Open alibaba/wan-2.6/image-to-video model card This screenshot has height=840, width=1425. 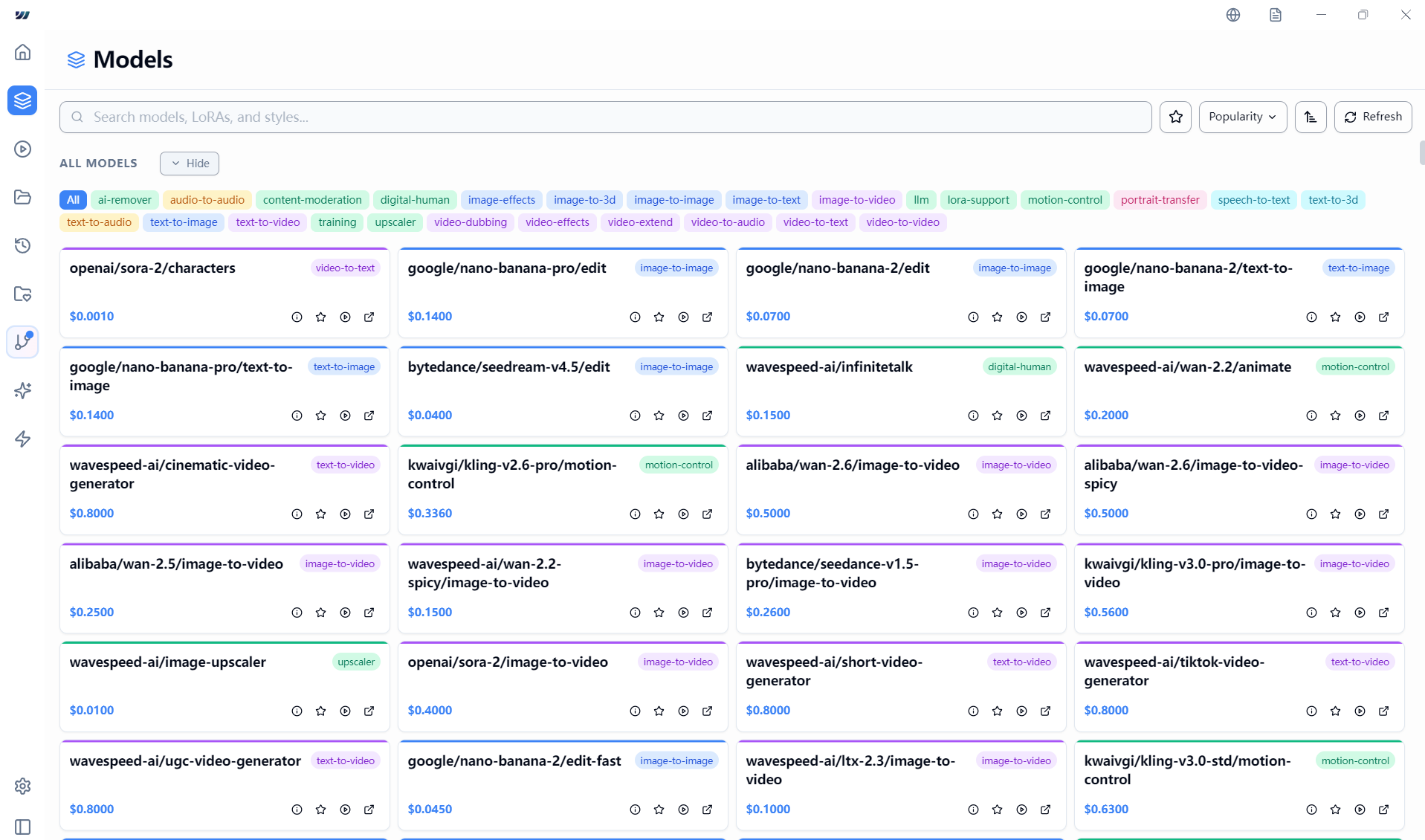coord(852,465)
